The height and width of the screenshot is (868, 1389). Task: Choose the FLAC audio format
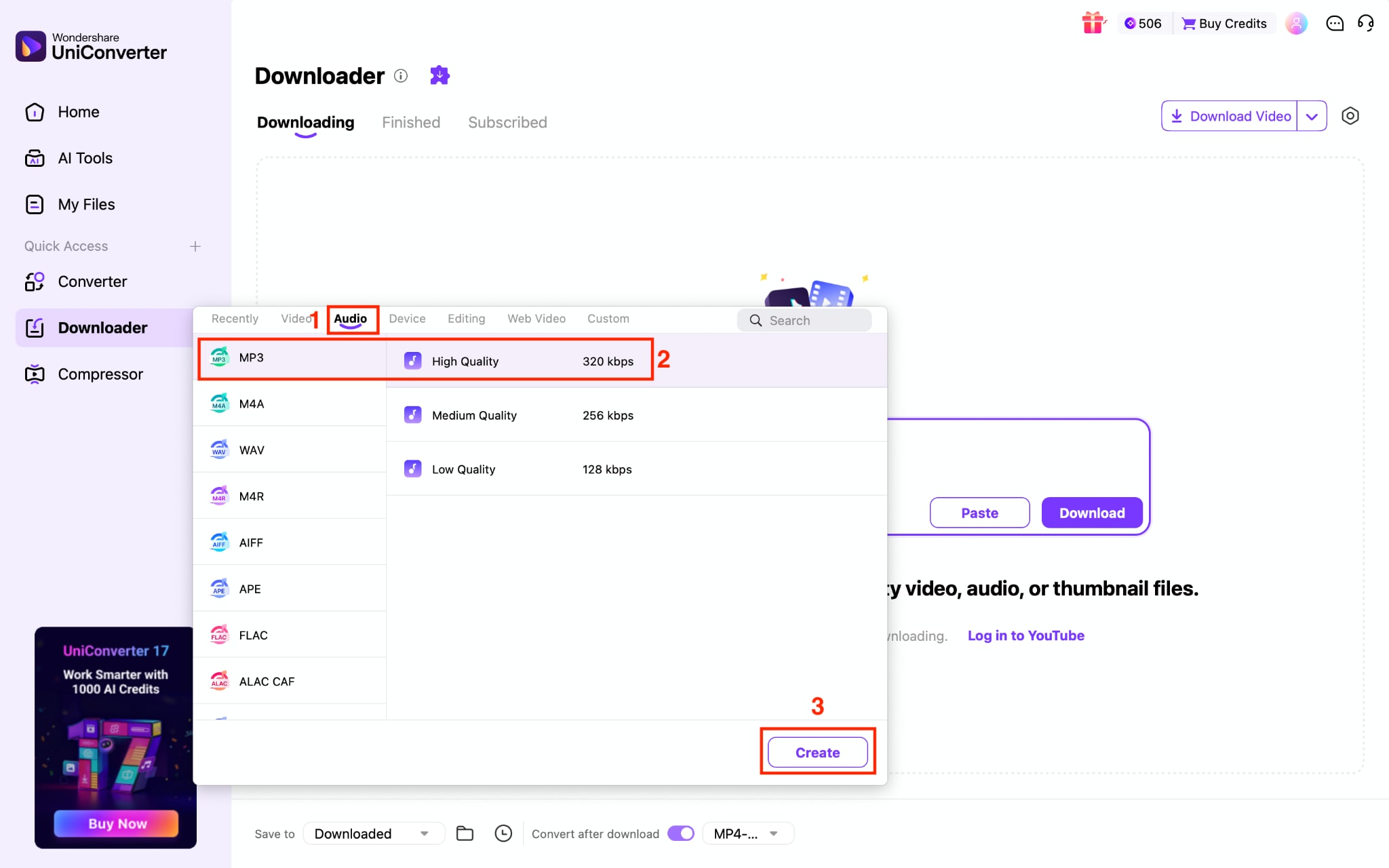tap(290, 635)
